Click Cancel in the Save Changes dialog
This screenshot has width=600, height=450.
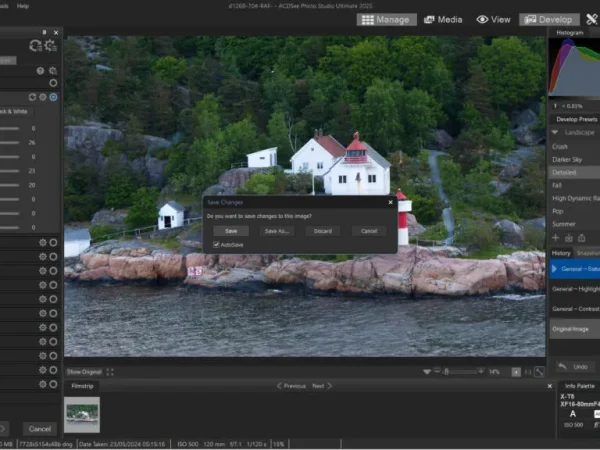(369, 231)
